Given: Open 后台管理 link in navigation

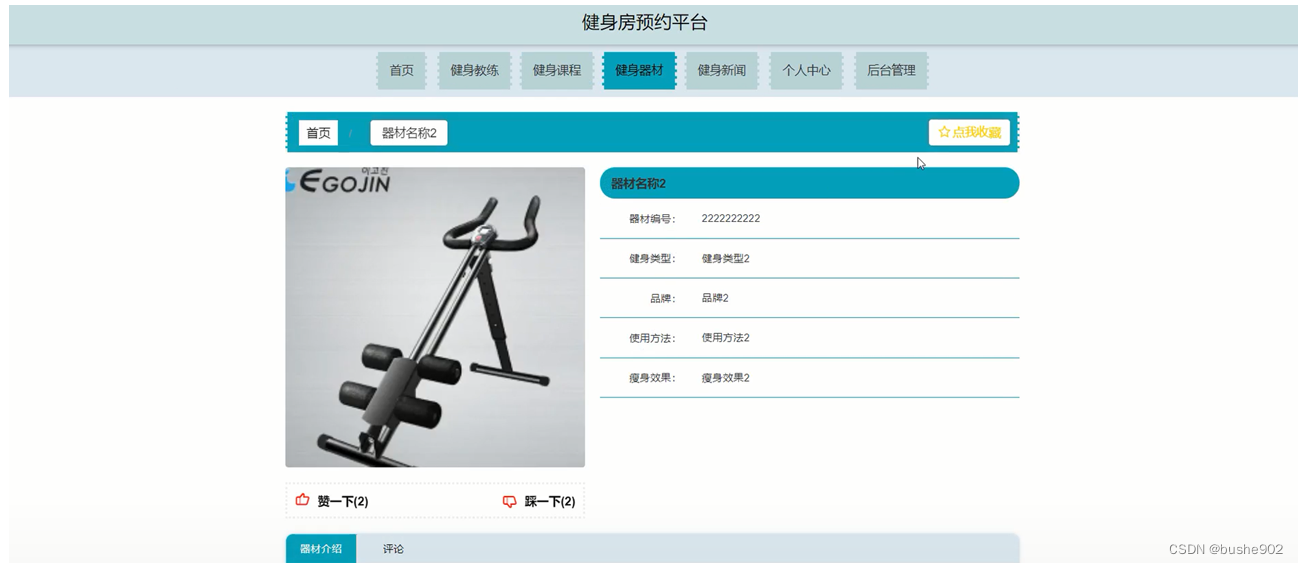Looking at the screenshot, I should [891, 70].
